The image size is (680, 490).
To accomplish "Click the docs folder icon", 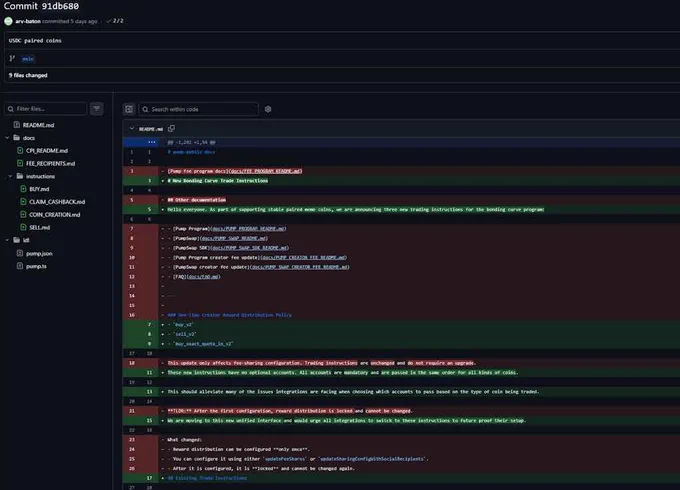I will pos(17,138).
